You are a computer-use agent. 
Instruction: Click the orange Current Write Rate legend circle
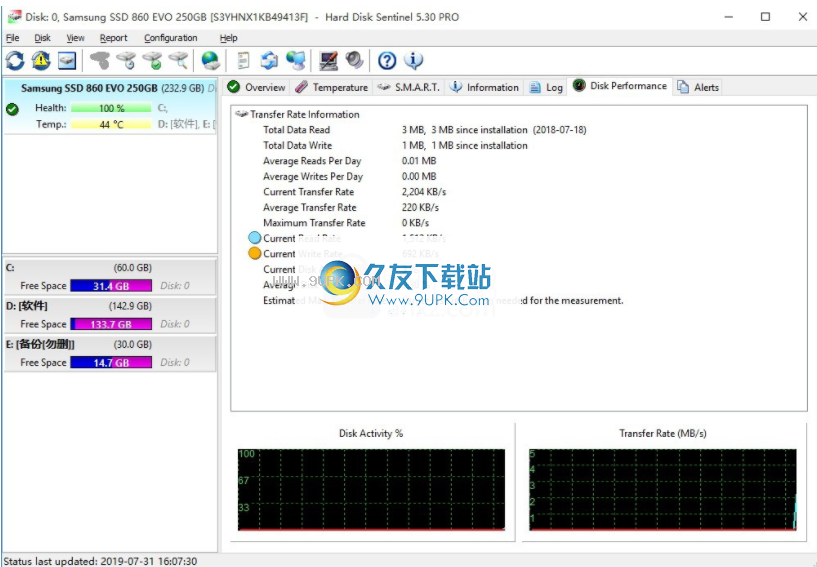(x=254, y=253)
